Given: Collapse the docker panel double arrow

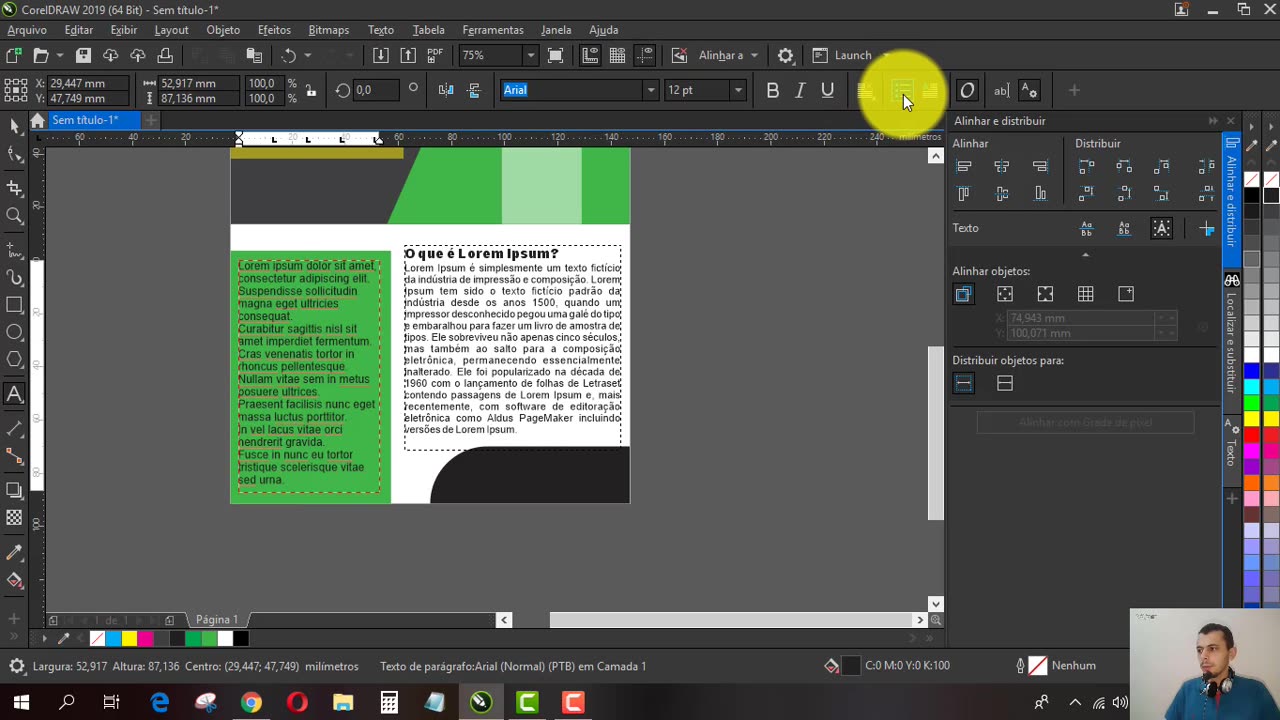Looking at the screenshot, I should [x=1213, y=121].
